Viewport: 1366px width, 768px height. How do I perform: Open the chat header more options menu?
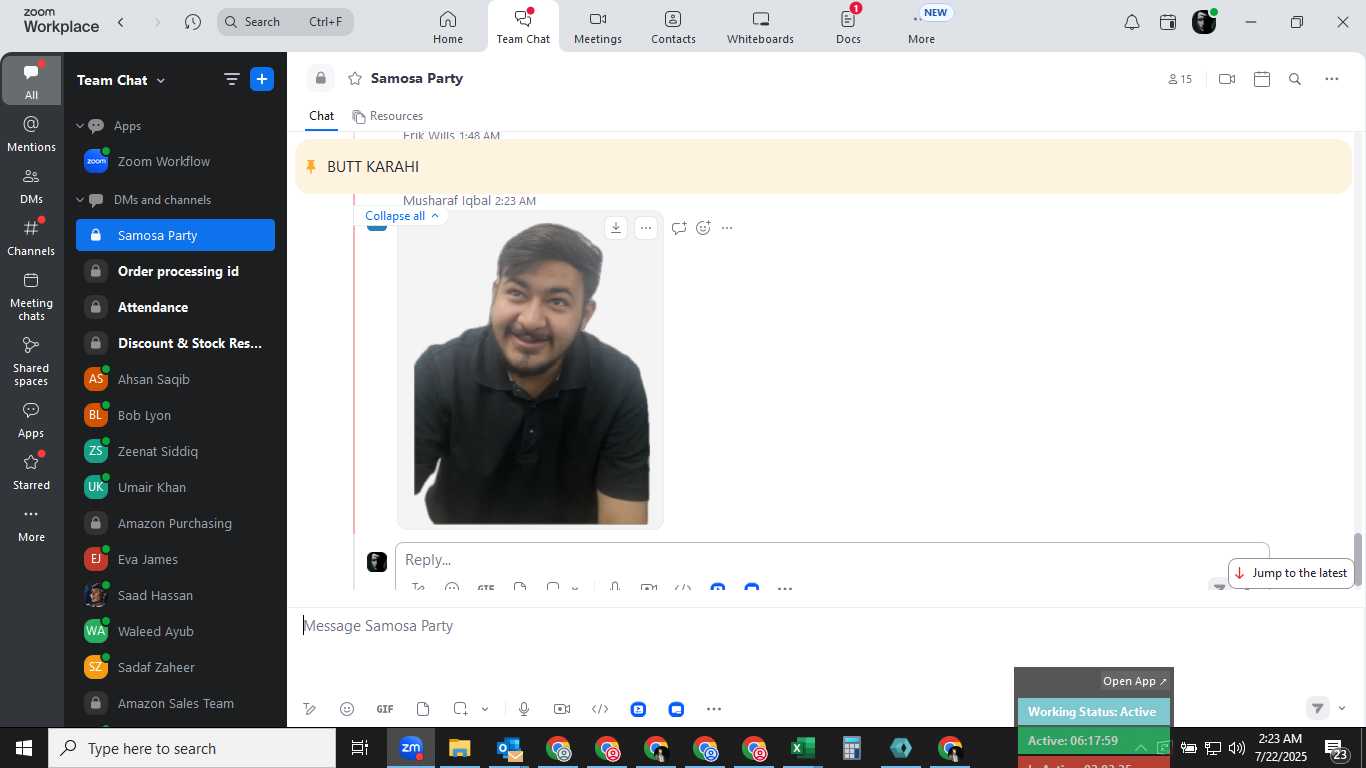(1332, 79)
